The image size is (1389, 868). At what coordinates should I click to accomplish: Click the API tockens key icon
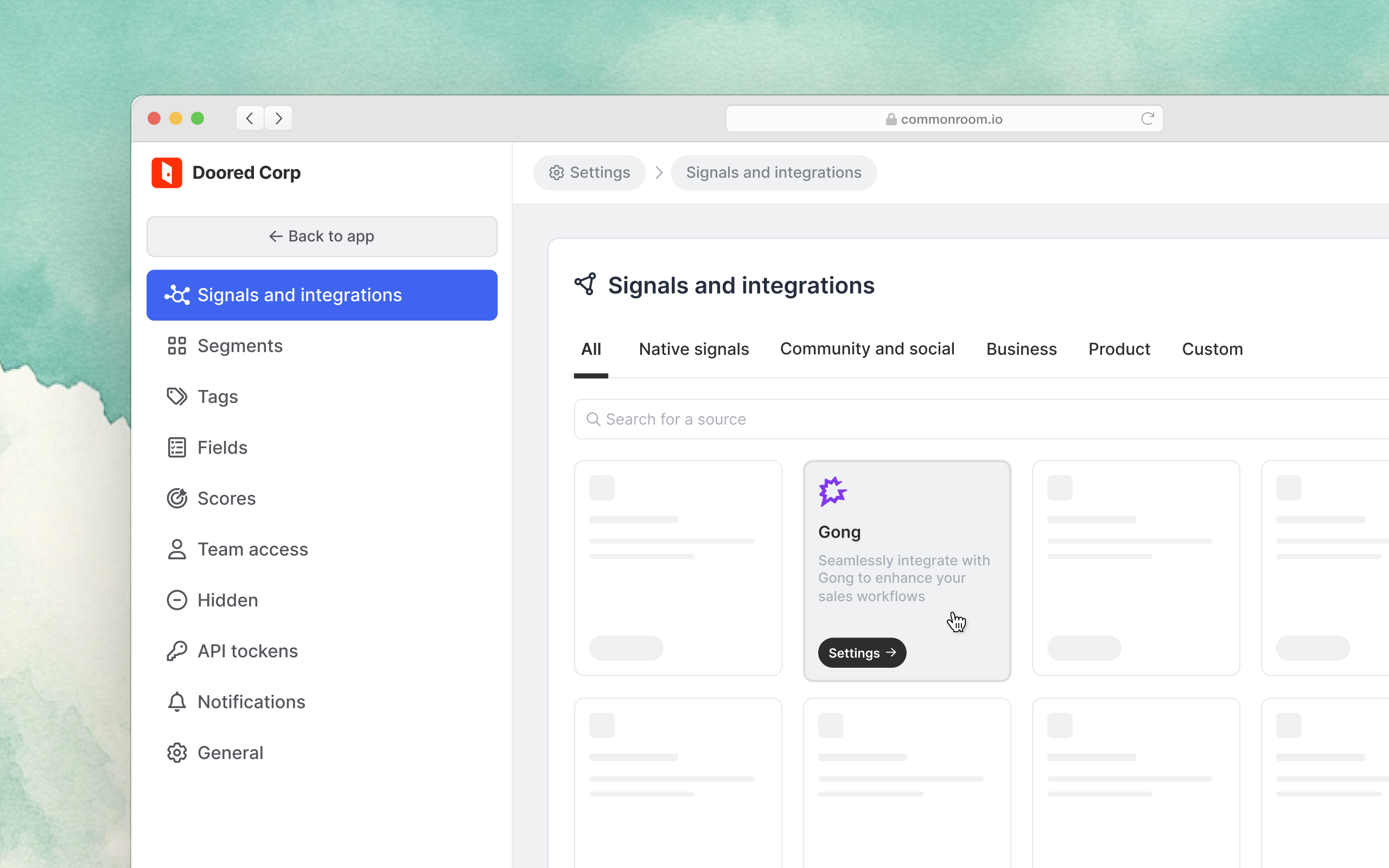pos(177,651)
